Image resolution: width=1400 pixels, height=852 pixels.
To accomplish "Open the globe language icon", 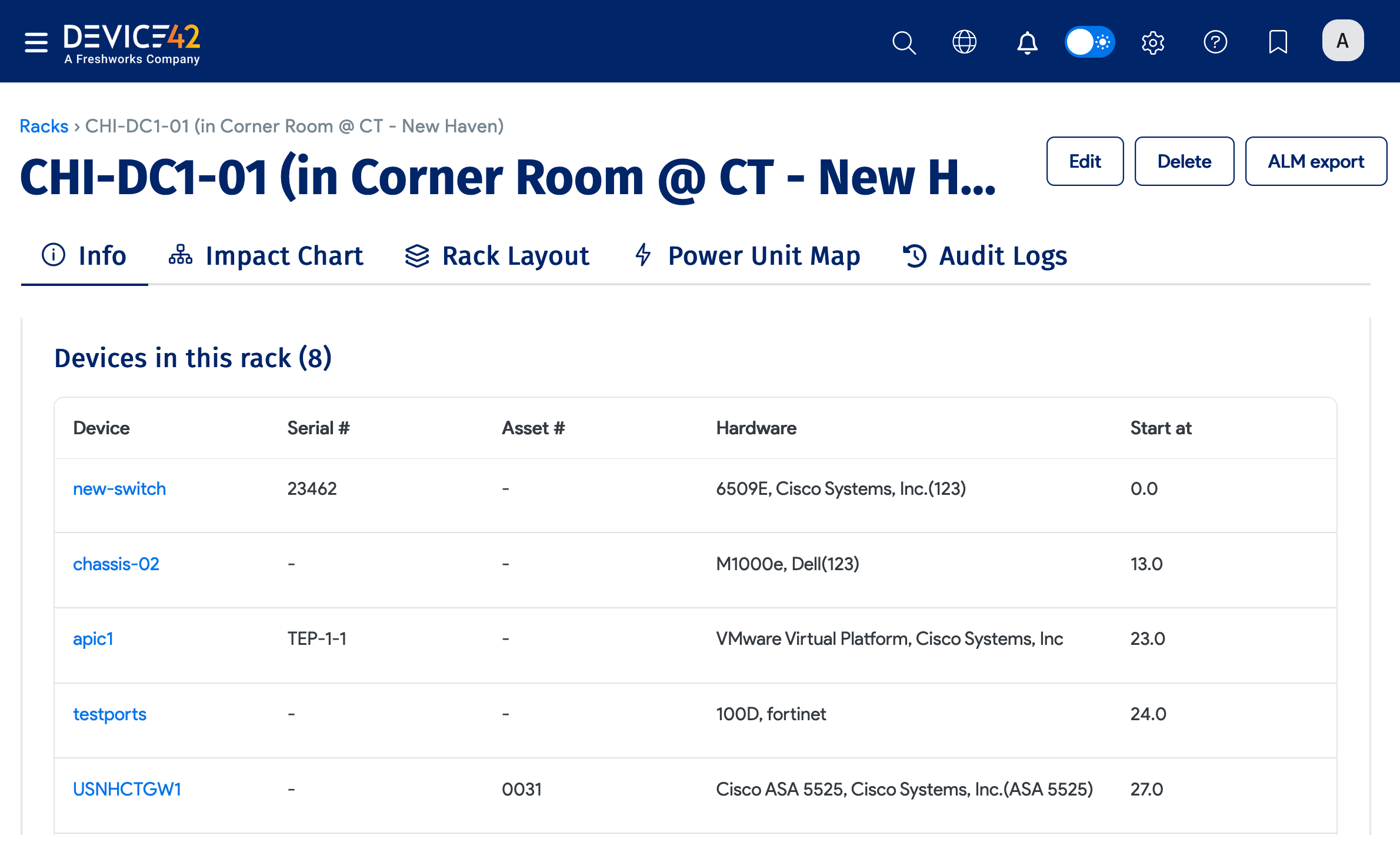I will pos(965,42).
